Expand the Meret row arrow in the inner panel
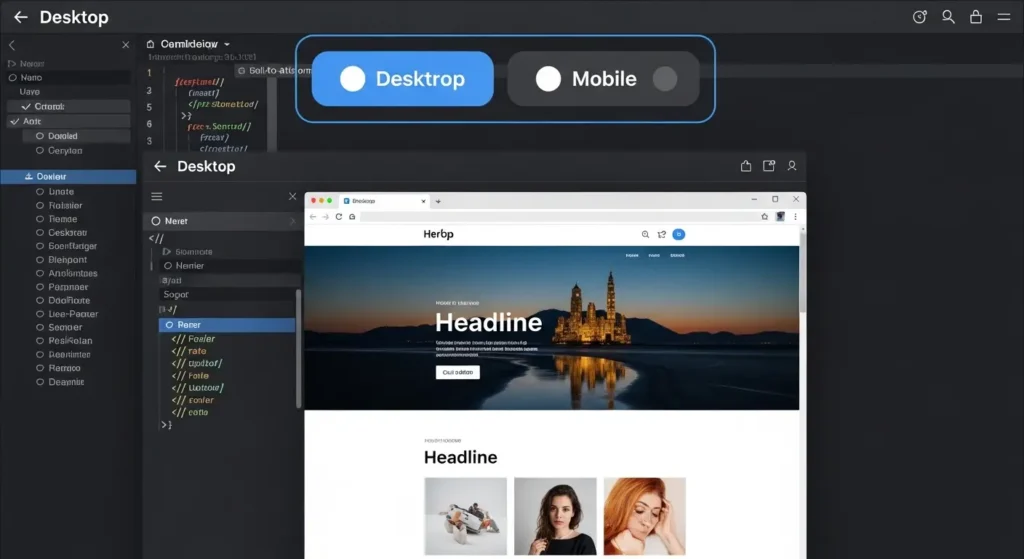 coord(291,221)
